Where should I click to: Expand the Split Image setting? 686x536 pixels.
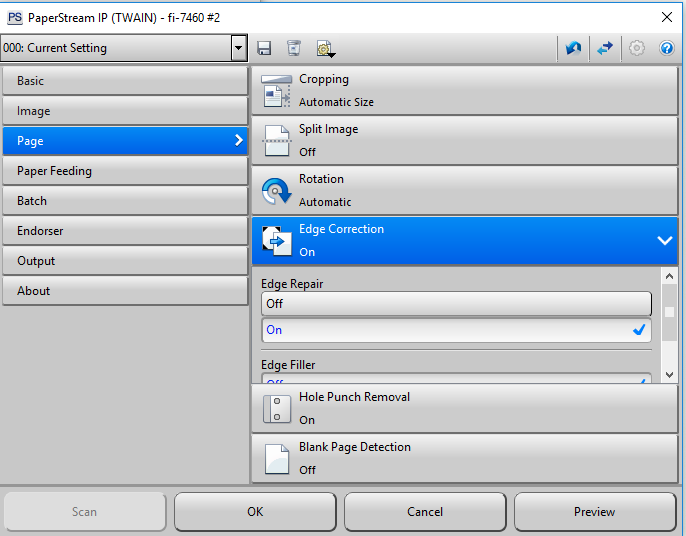464,140
